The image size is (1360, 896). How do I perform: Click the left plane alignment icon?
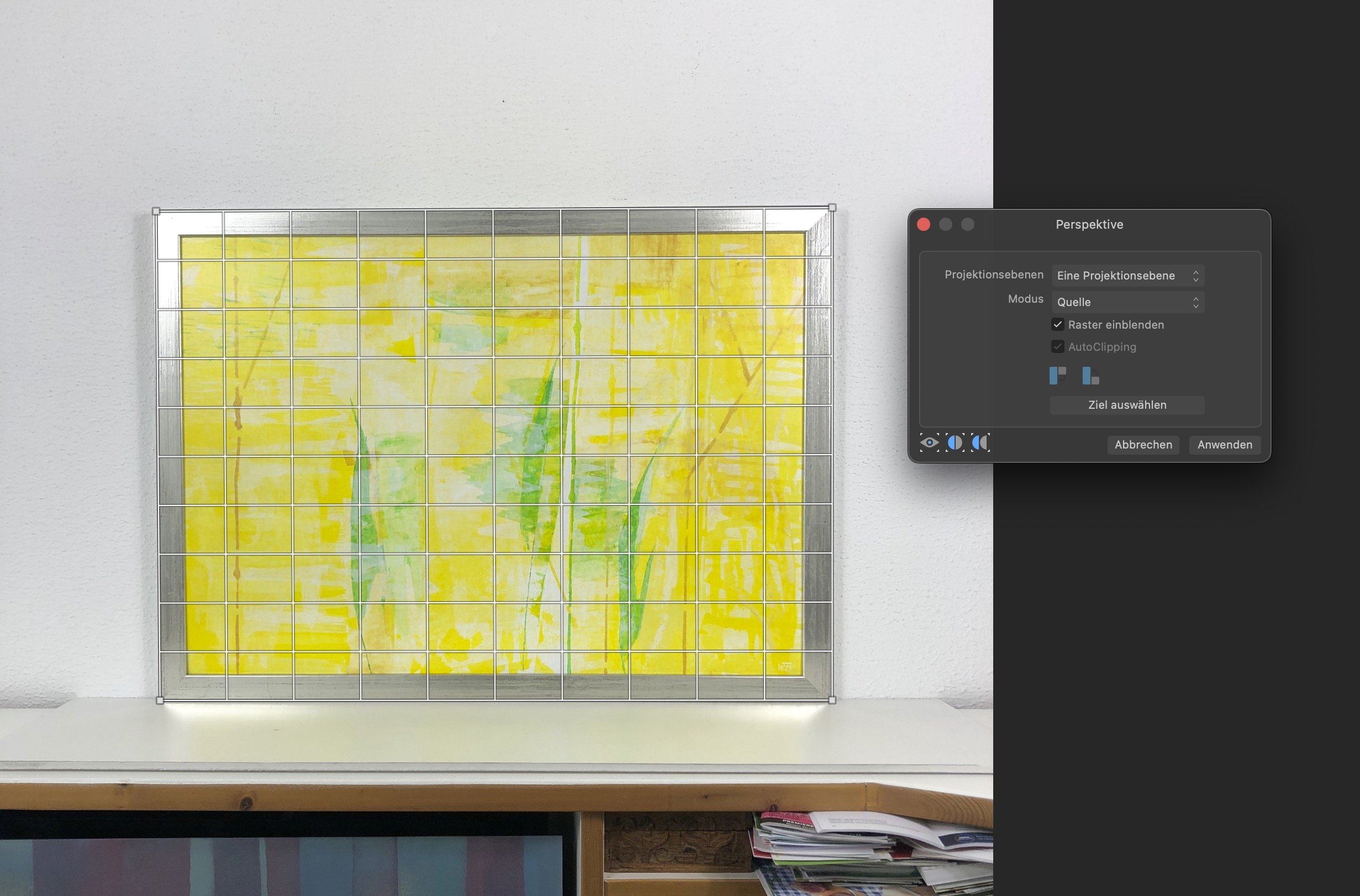click(1058, 376)
